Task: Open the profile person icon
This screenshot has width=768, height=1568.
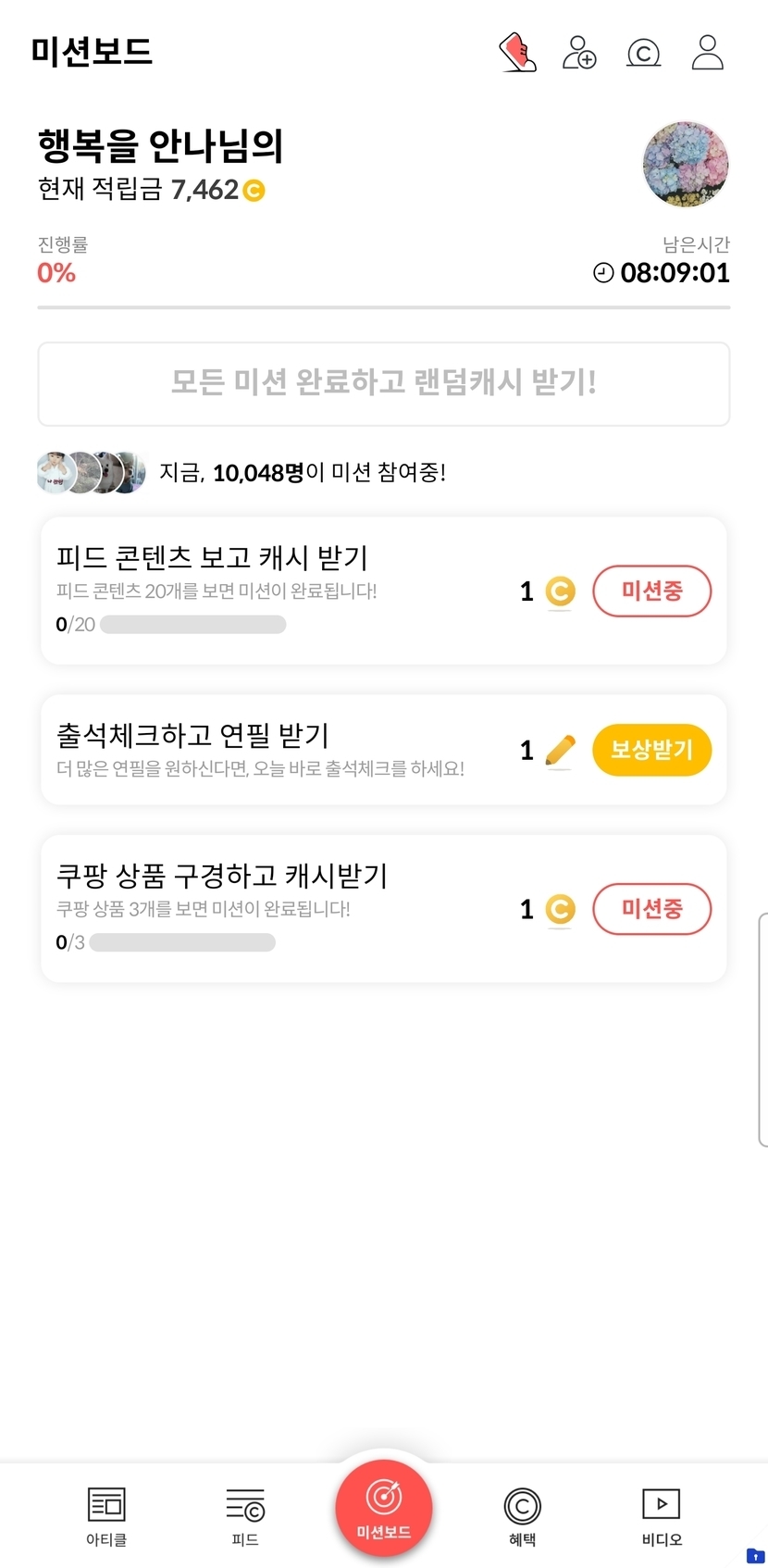Action: pos(708,53)
